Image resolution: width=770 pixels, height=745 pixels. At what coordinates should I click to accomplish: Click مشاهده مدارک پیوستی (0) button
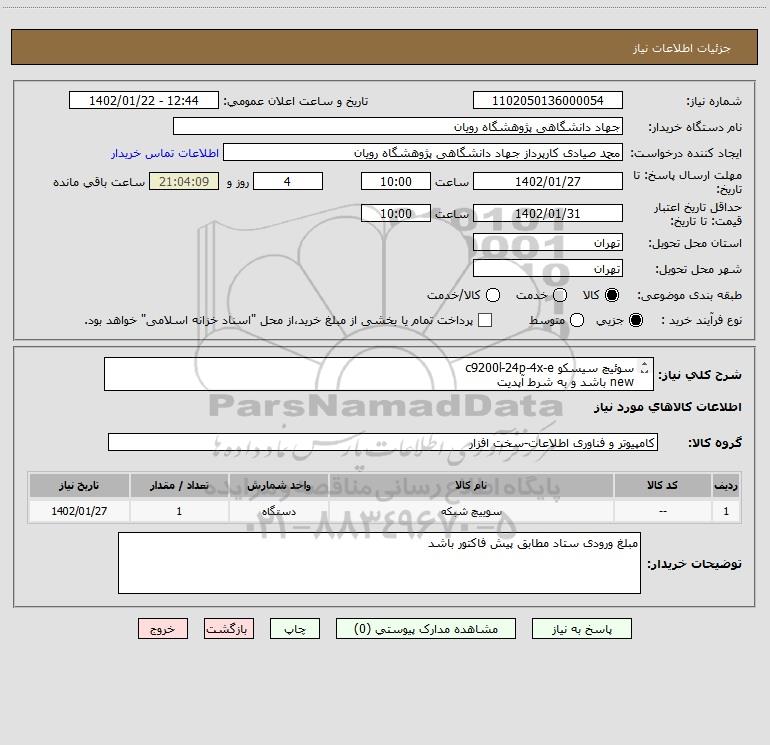click(x=426, y=629)
